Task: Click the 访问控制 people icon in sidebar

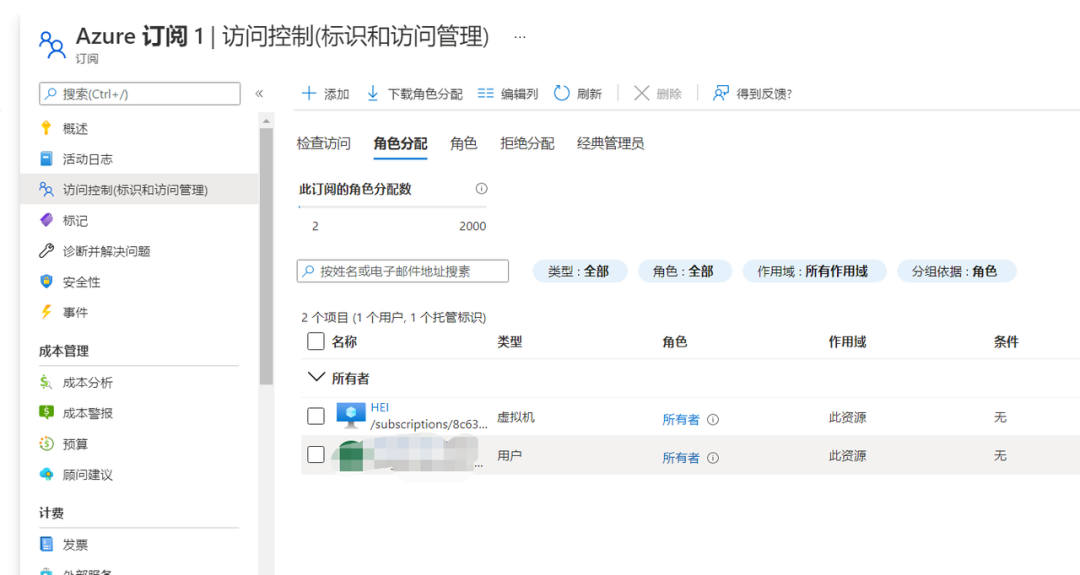Action: click(x=46, y=189)
